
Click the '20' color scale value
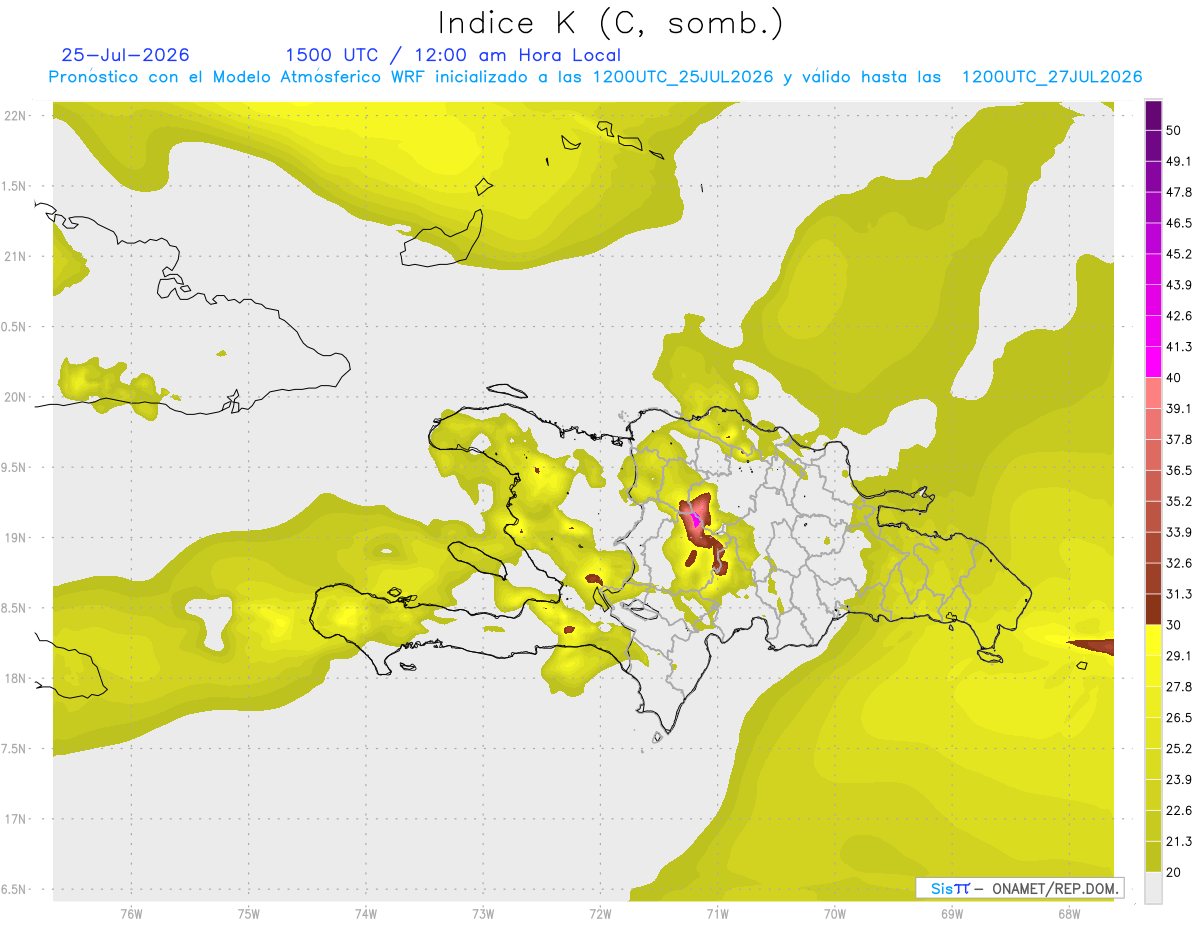click(1175, 872)
